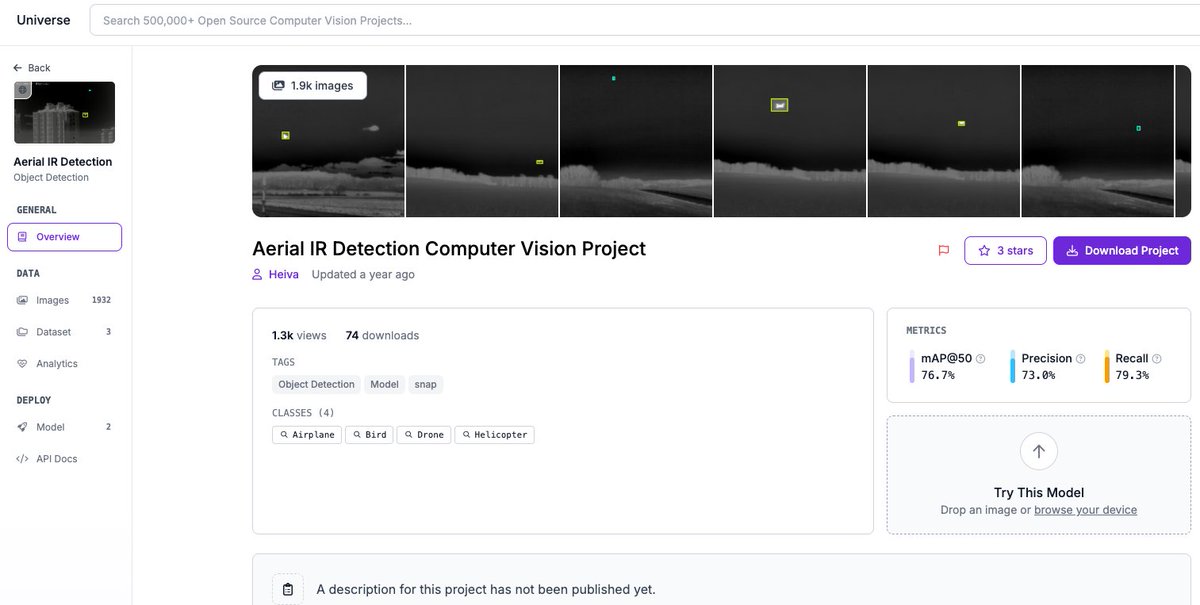The height and width of the screenshot is (605, 1200).
Task: Click the Try This Model heading
Action: coord(1039,492)
